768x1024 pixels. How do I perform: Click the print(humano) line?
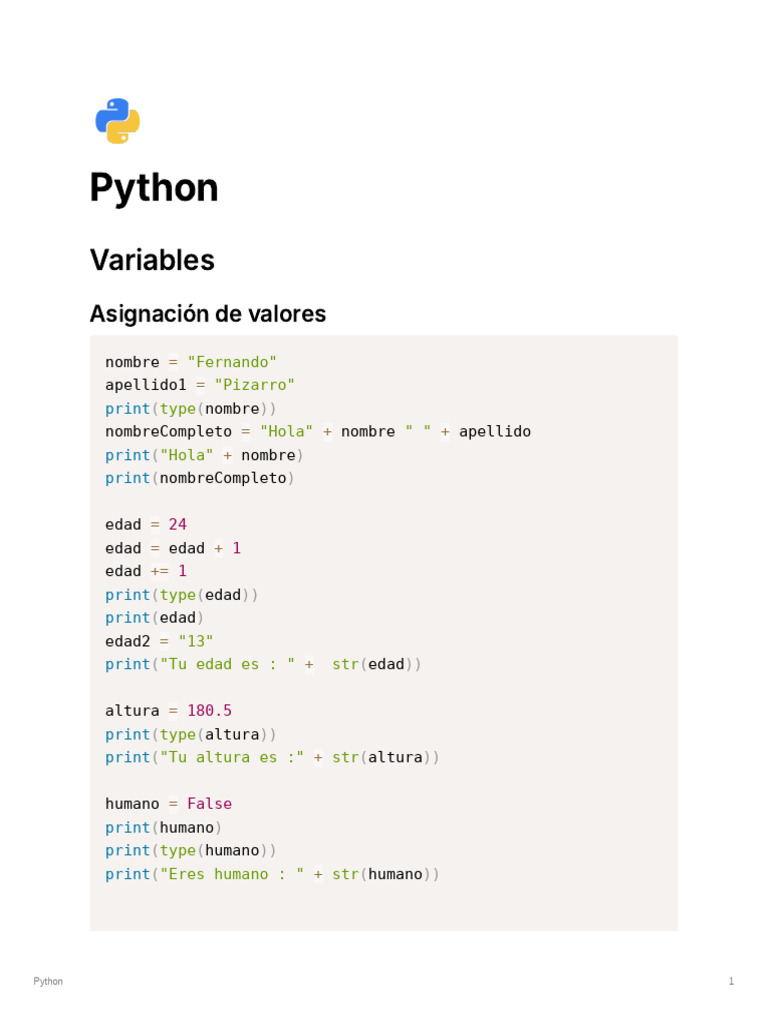click(163, 827)
